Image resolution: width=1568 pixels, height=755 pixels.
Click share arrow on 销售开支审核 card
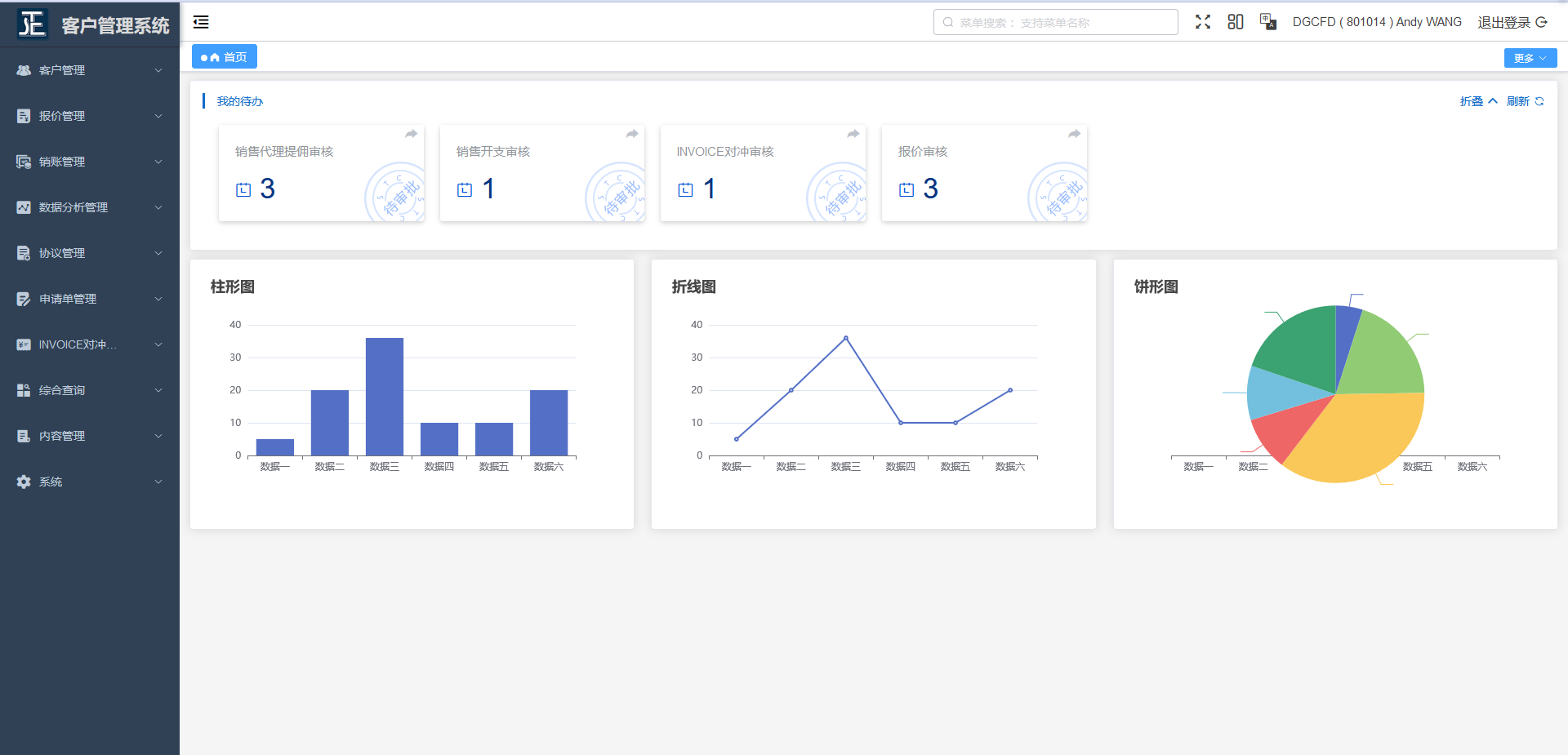pos(632,134)
